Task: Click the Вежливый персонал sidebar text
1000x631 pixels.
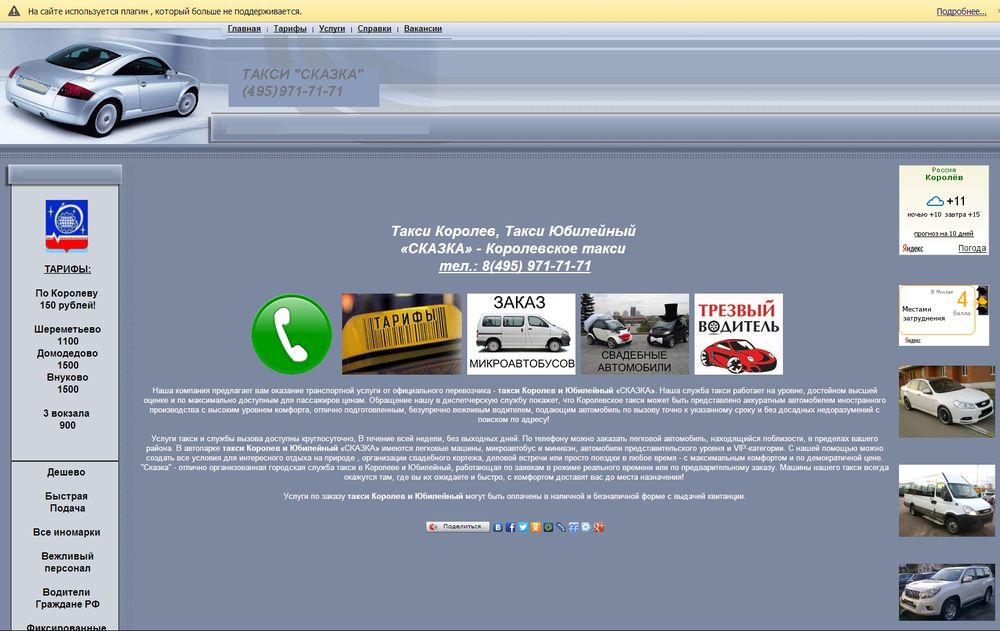Action: 67,562
